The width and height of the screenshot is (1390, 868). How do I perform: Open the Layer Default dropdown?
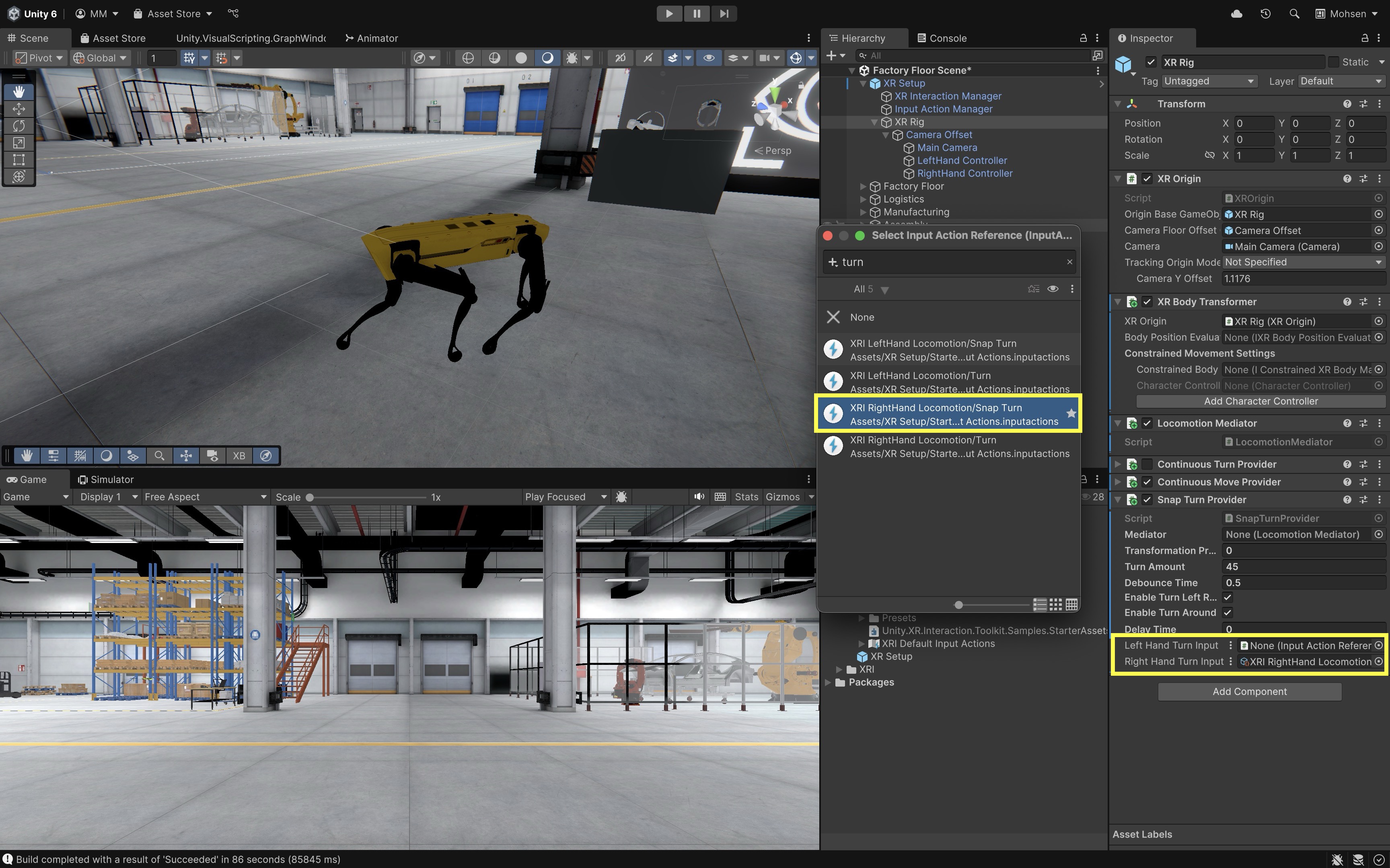[x=1342, y=82]
